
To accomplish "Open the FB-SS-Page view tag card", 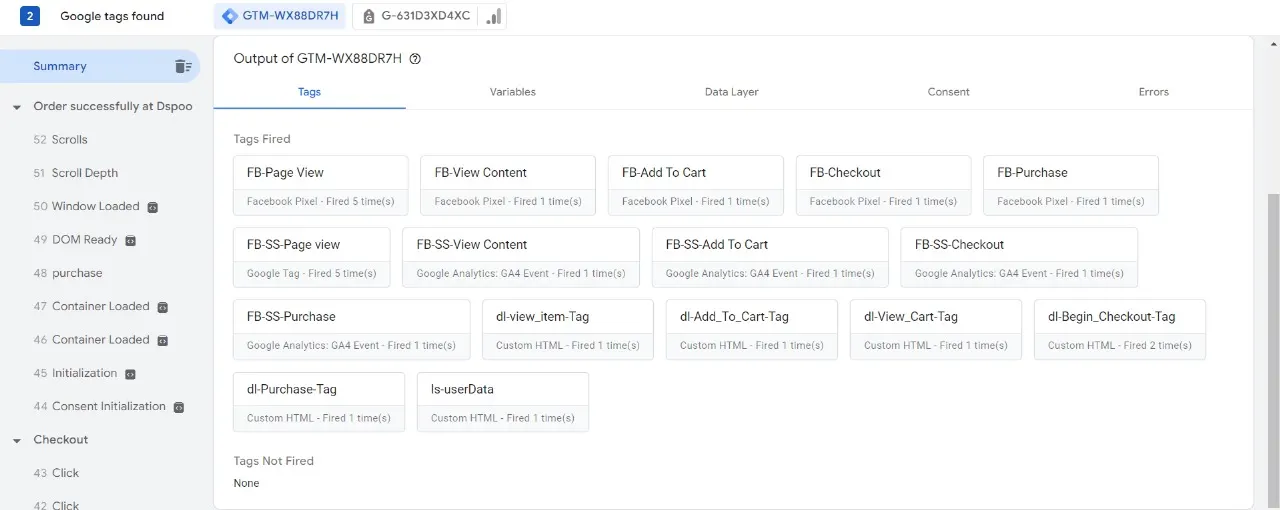I will [x=312, y=257].
